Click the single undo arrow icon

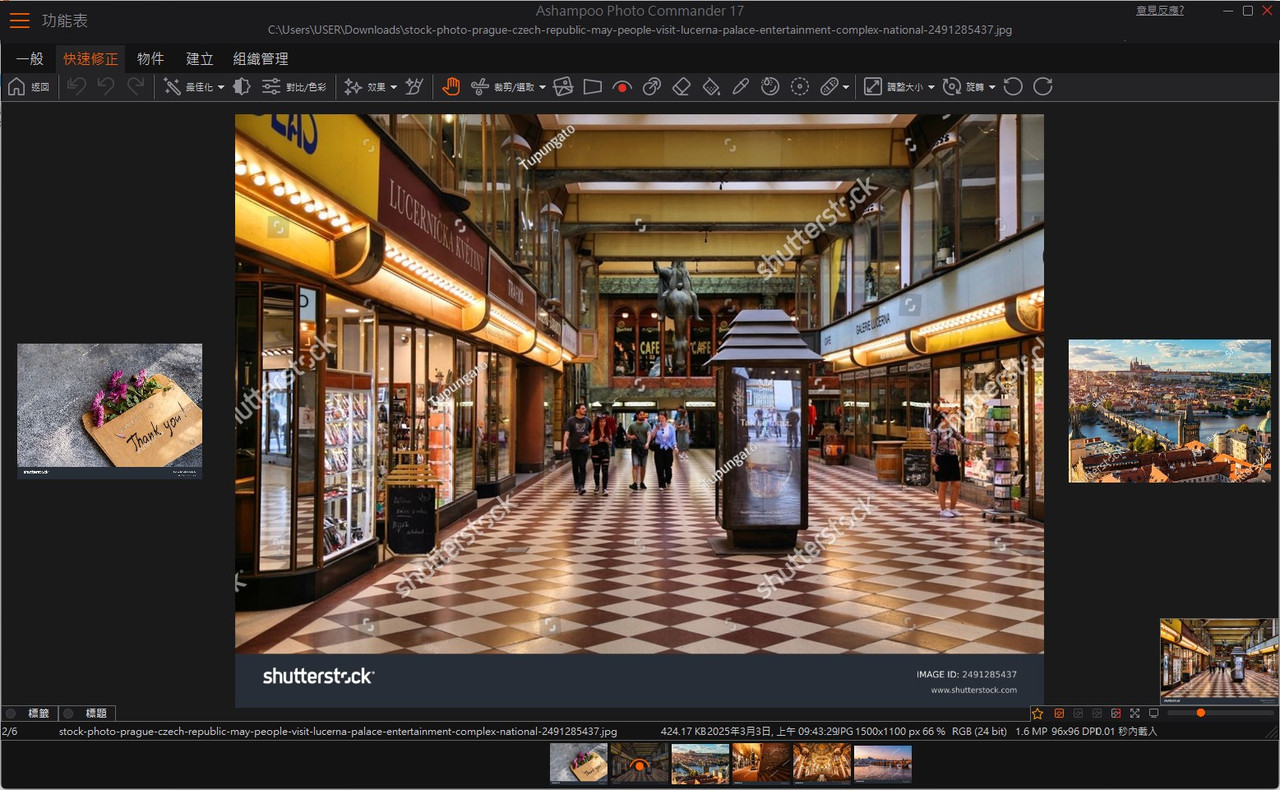point(105,87)
